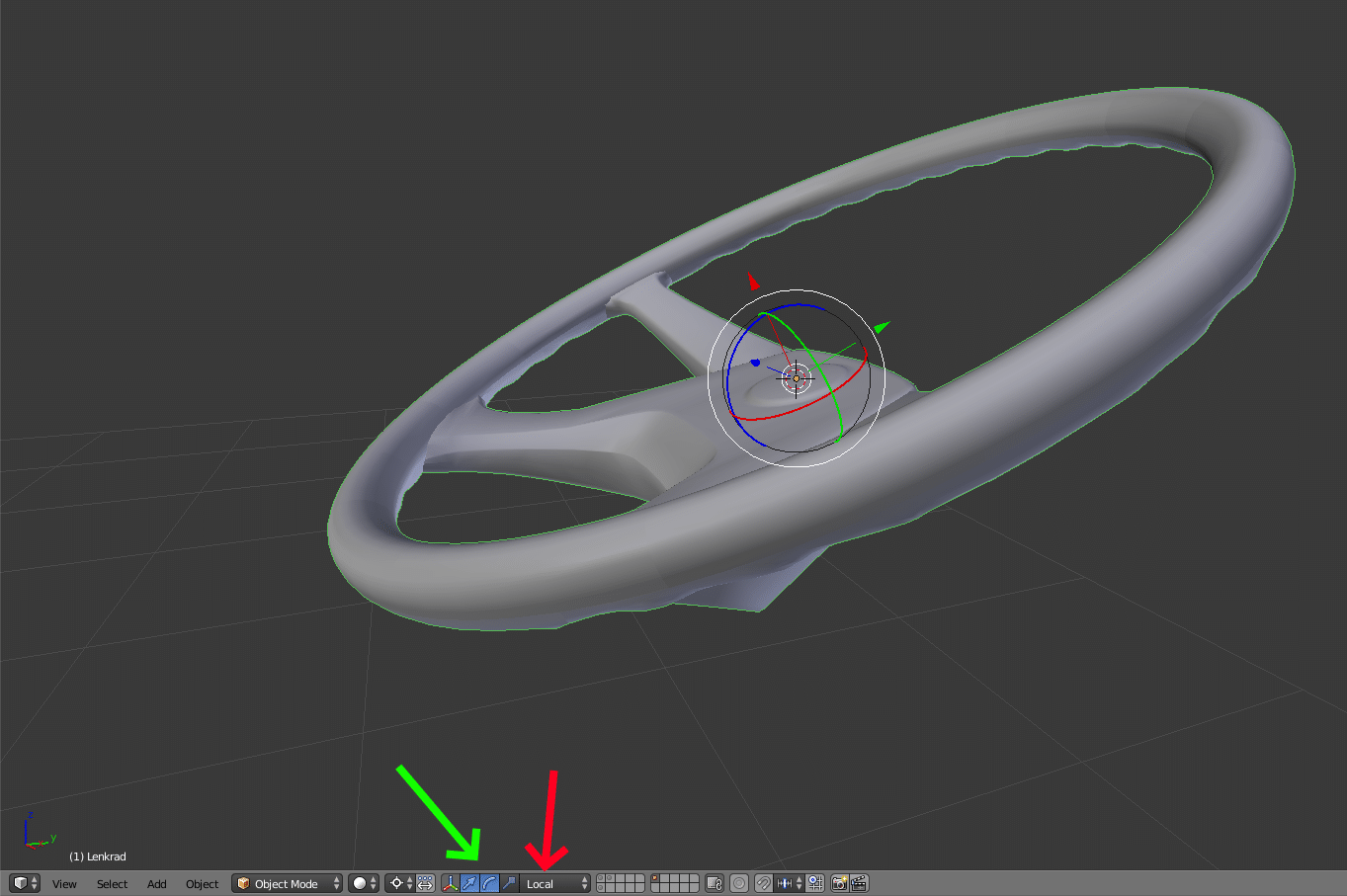Viewport: 1347px width, 896px height.
Task: Enable the scale manipulator
Action: [509, 883]
